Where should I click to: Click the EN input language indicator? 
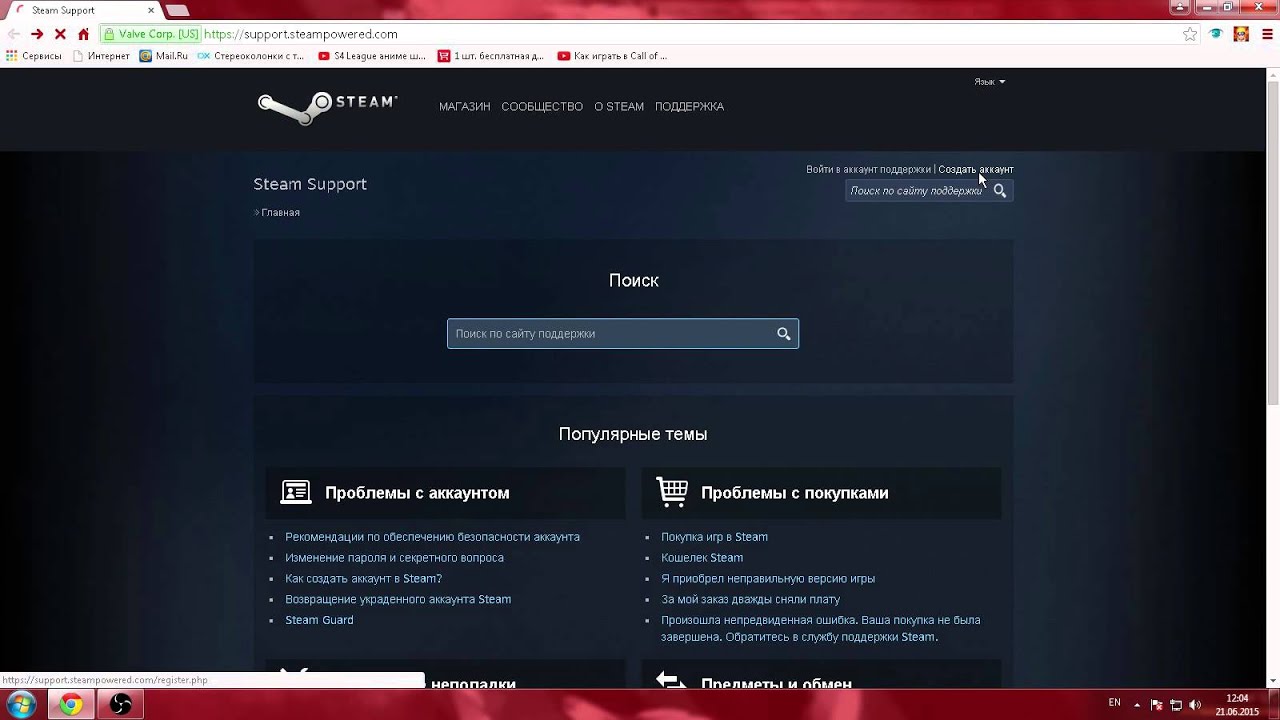pos(1115,703)
